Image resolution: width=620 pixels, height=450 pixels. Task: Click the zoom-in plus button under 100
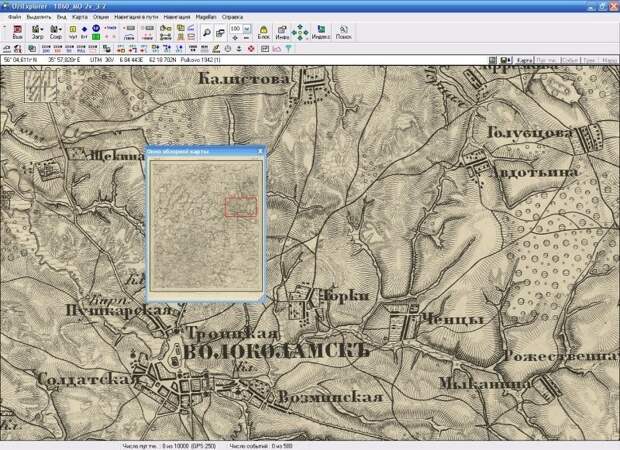[235, 38]
